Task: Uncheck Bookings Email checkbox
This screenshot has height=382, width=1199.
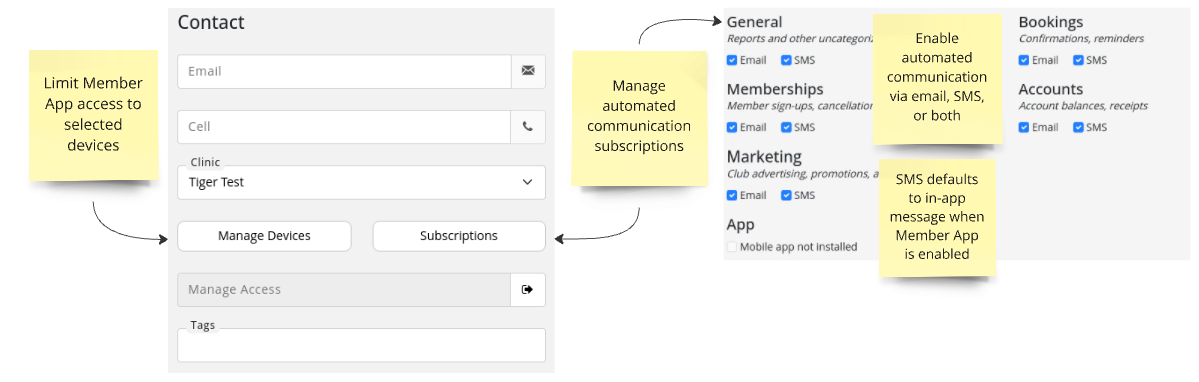Action: pyautogui.click(x=1024, y=60)
